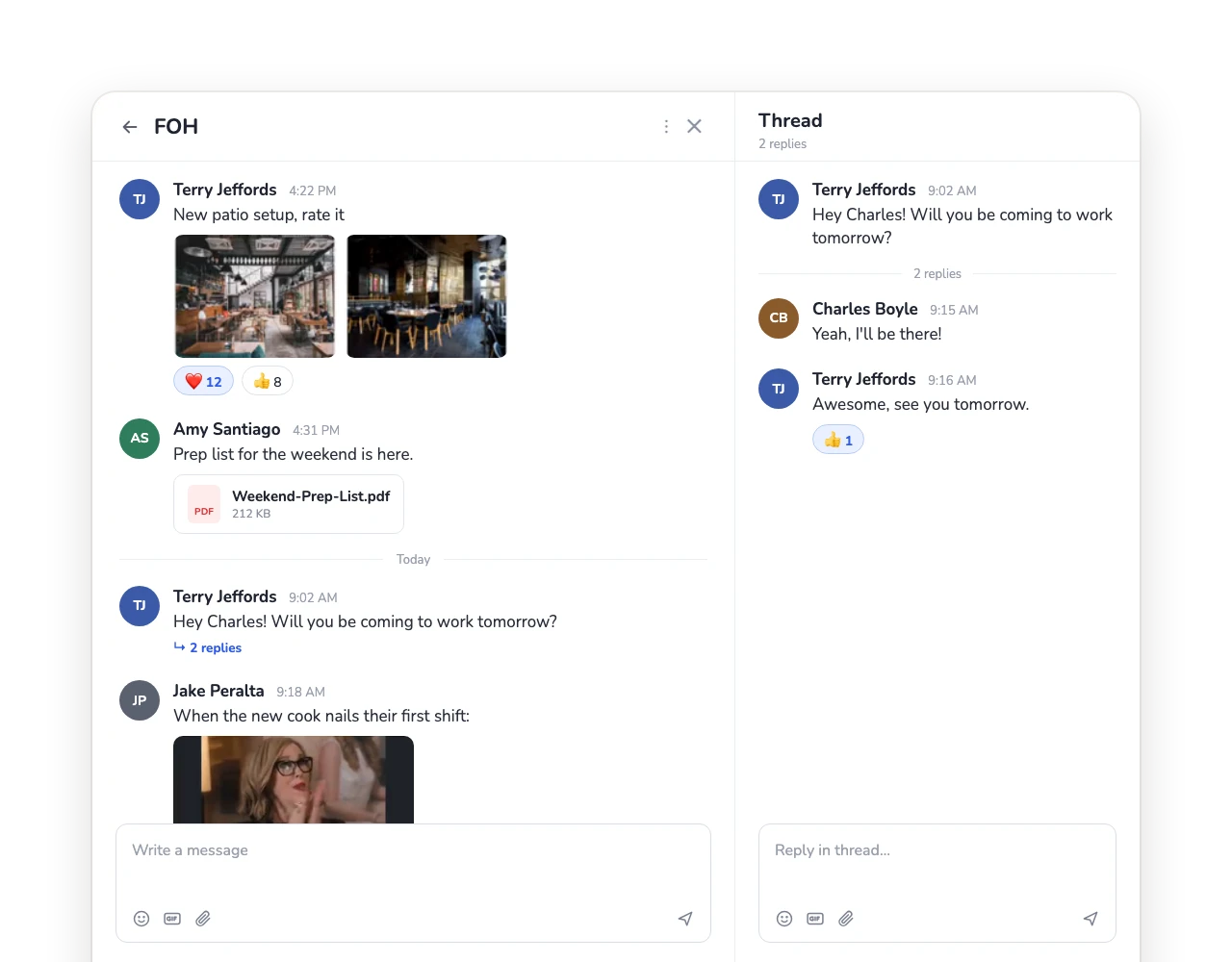Send the thread reply
This screenshot has width=1232, height=962.
click(x=1091, y=919)
